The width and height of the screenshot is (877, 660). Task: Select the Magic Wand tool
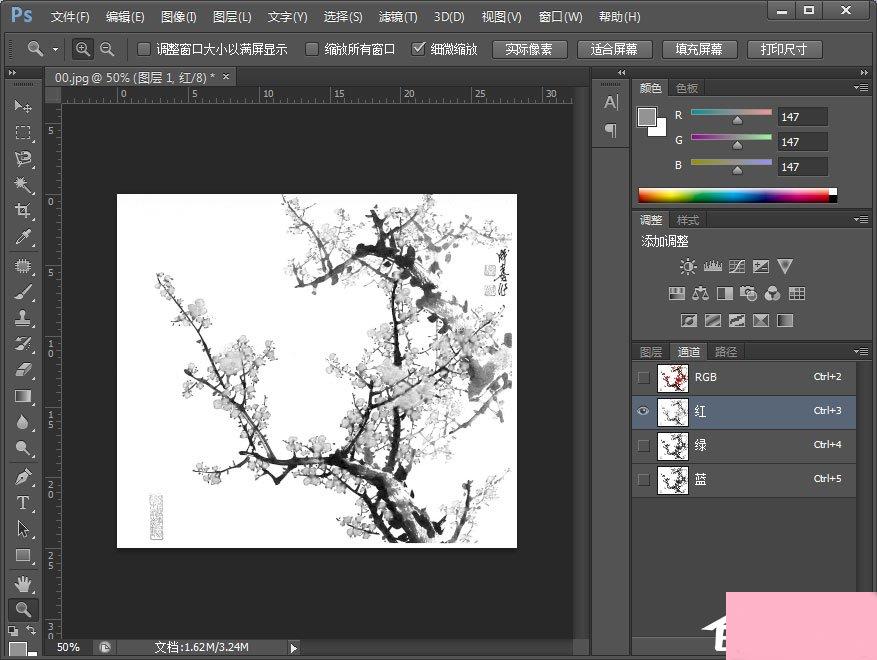[22, 185]
